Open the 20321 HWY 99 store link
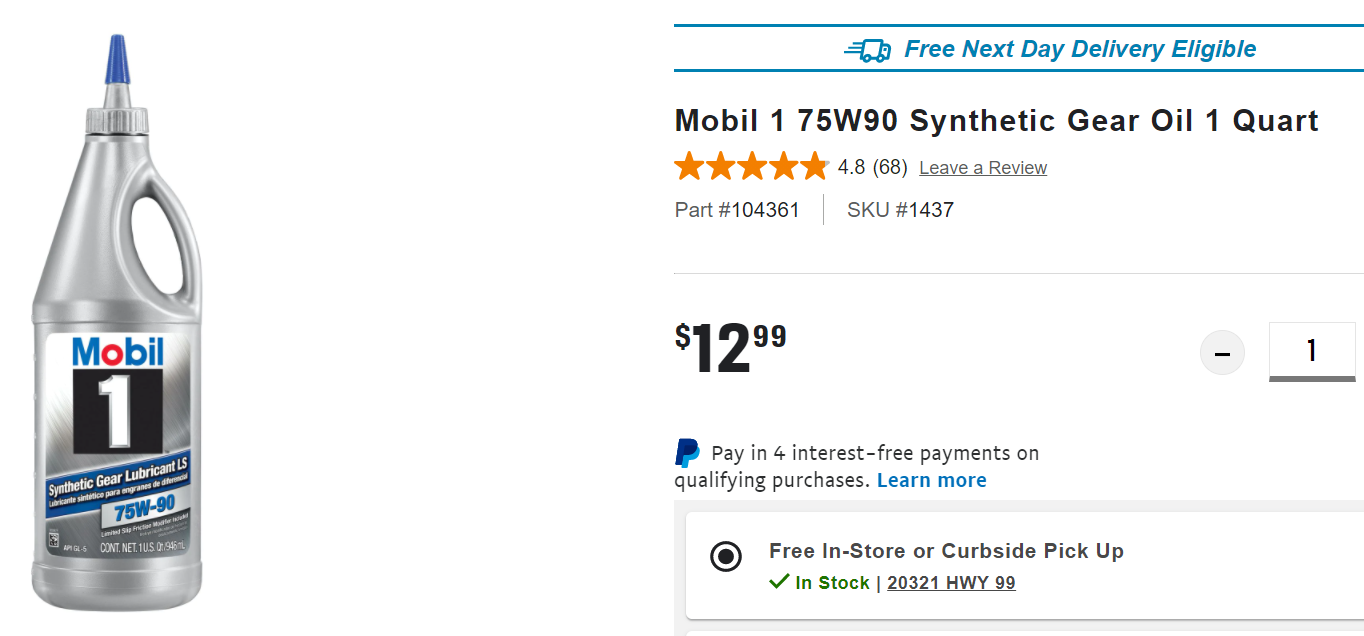 pyautogui.click(x=951, y=583)
